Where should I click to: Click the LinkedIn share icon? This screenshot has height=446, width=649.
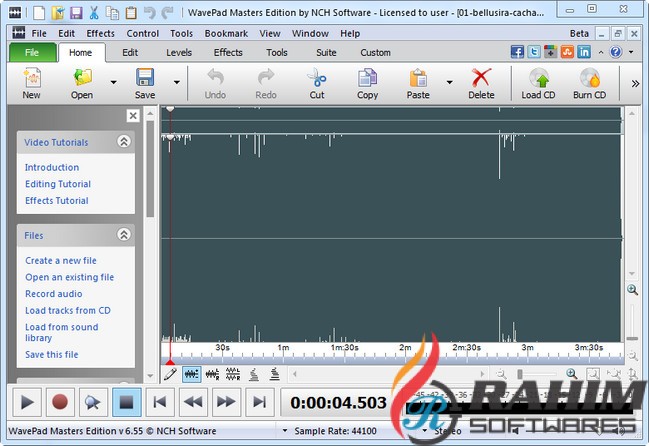[584, 52]
